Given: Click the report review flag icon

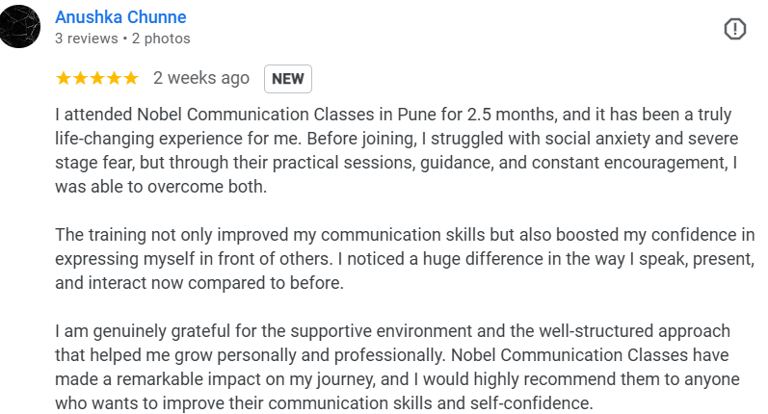Looking at the screenshot, I should (x=734, y=30).
